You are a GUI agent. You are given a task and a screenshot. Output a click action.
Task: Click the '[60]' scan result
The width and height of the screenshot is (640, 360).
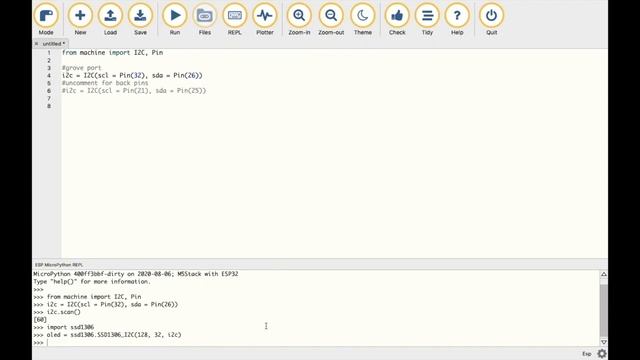pos(40,320)
